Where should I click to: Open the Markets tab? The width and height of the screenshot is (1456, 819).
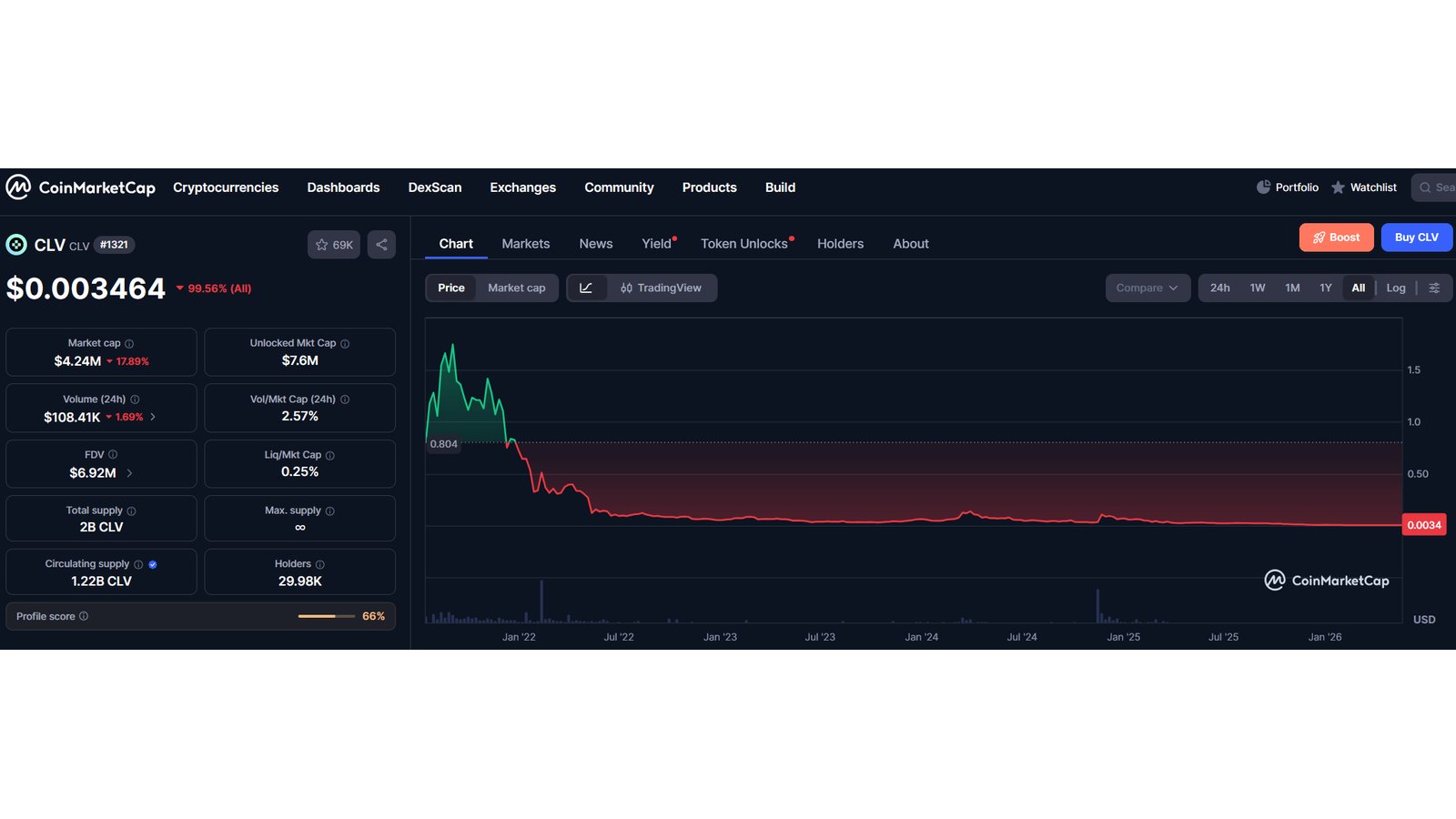coord(526,244)
